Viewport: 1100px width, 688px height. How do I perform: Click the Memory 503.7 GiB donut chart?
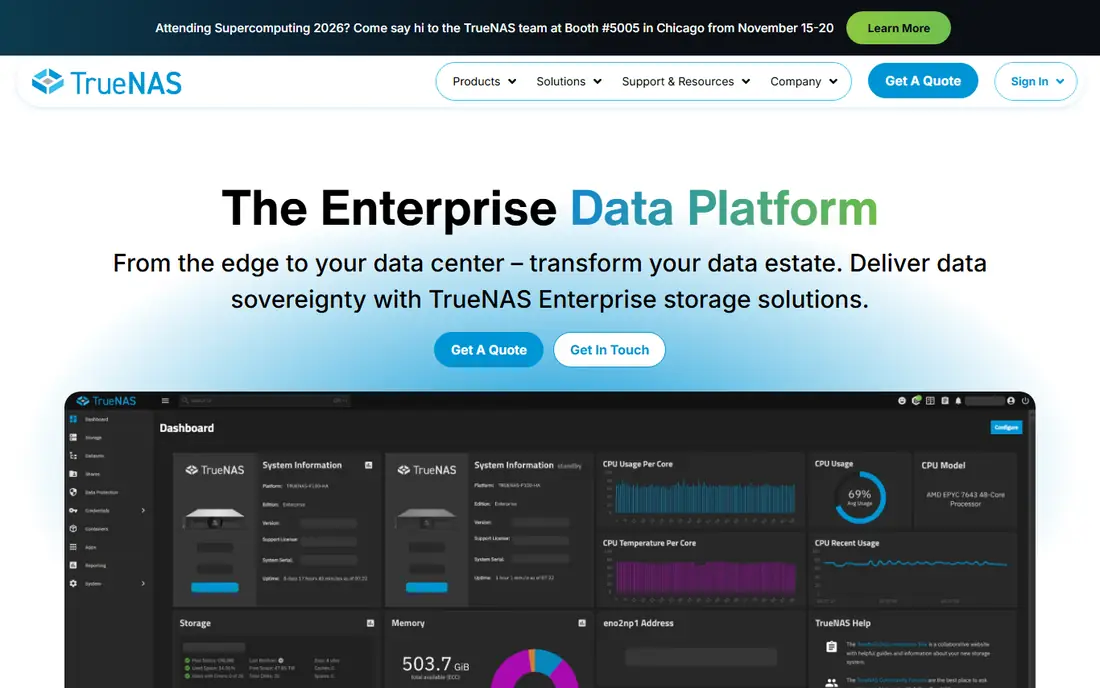click(535, 668)
